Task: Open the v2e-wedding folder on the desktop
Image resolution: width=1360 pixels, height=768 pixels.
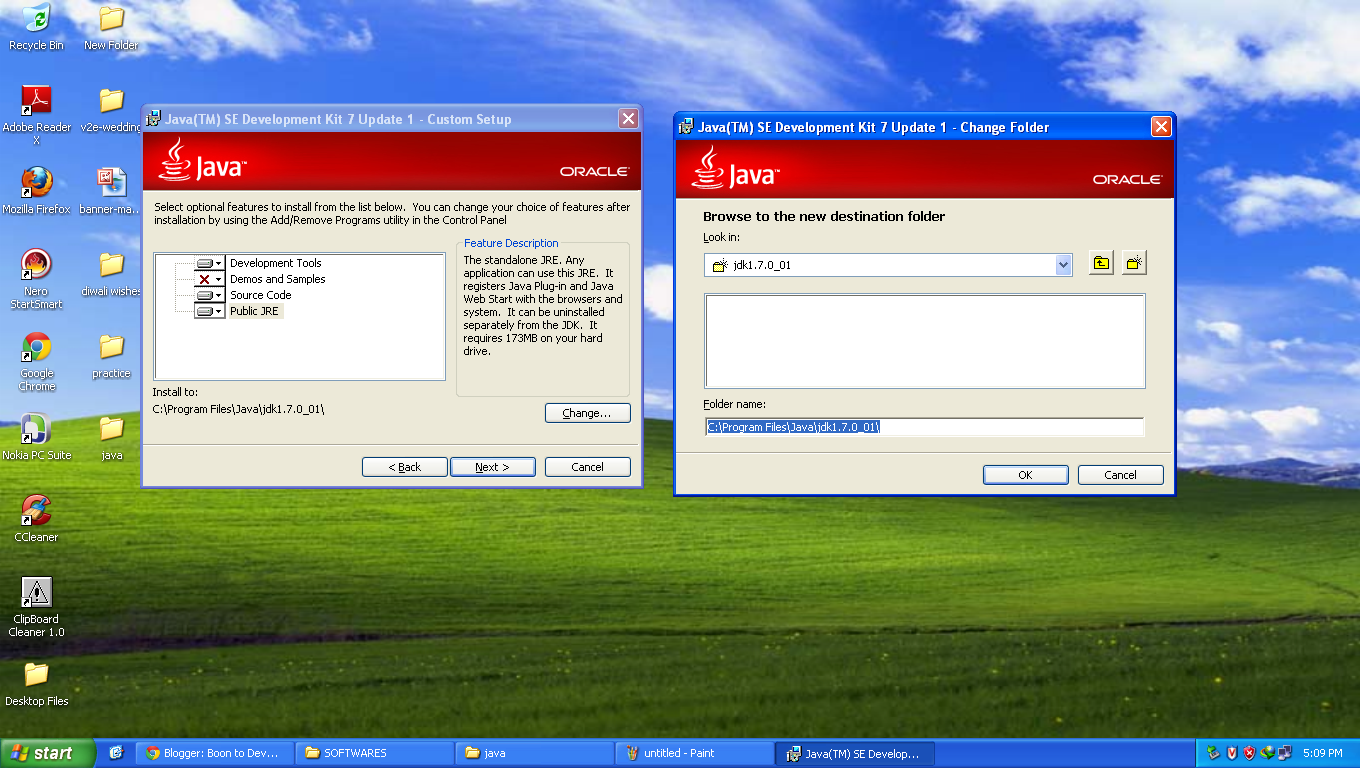Action: (111, 109)
